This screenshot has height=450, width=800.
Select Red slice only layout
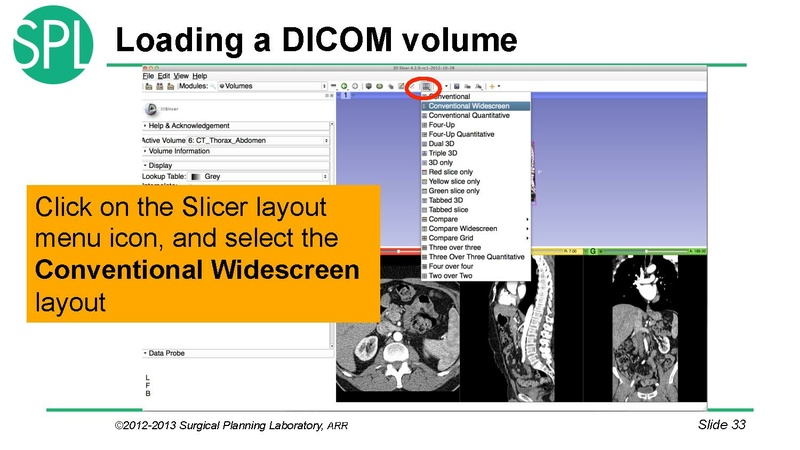(476, 172)
